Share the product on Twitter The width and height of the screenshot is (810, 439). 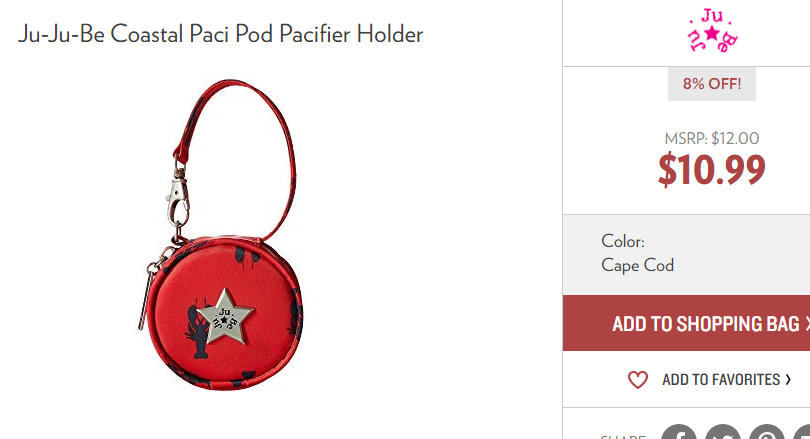pyautogui.click(x=723, y=432)
